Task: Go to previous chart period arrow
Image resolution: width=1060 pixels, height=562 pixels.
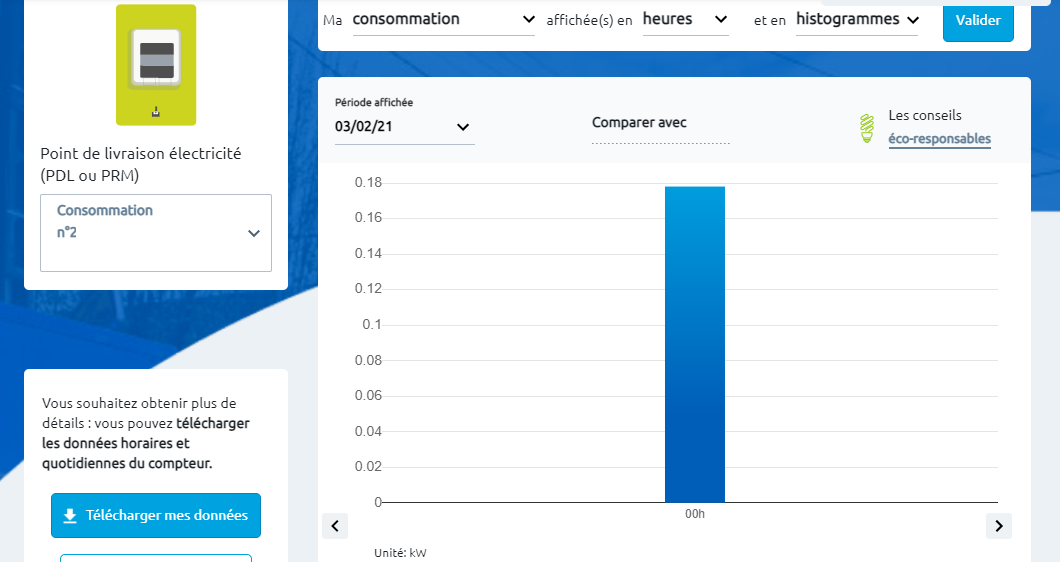Action: point(335,525)
